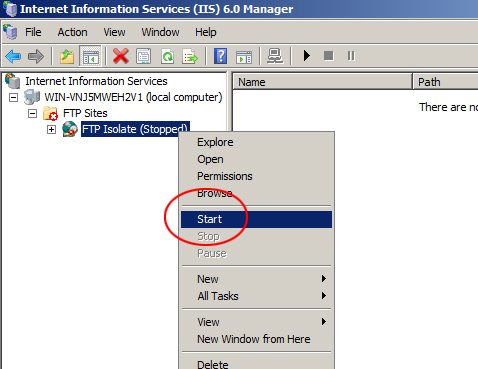Click the FTP Sites folder icon
478x369 pixels.
tap(50, 113)
